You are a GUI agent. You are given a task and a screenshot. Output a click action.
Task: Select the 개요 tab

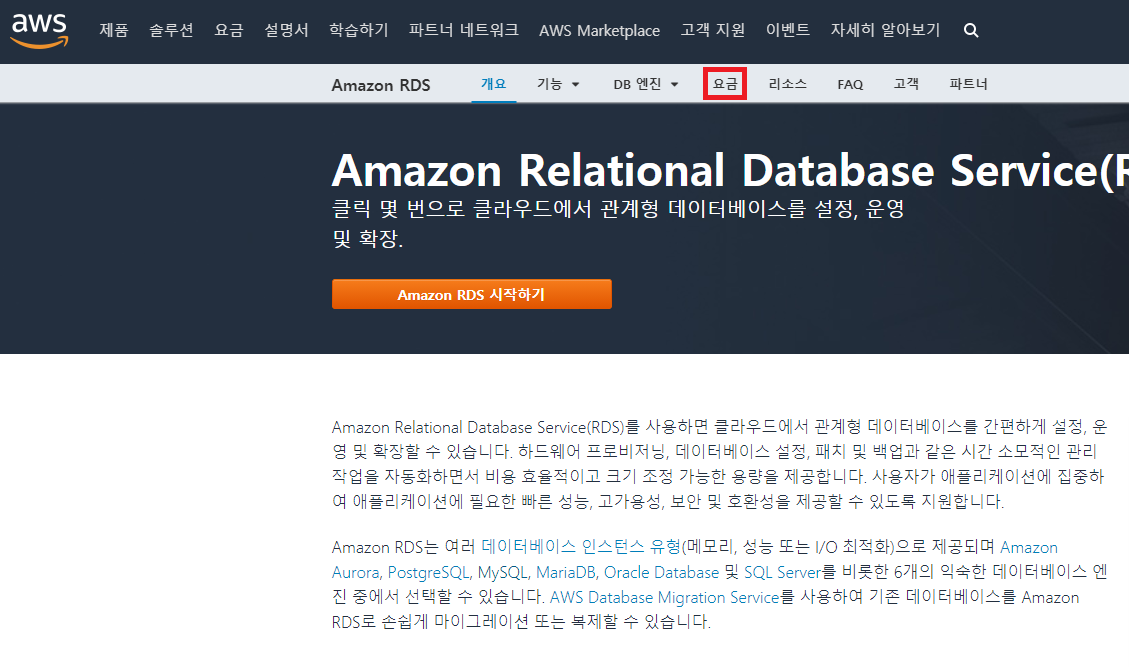[x=494, y=84]
